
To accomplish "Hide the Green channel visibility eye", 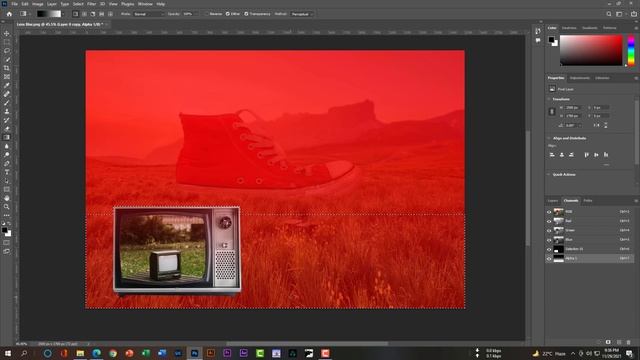I will point(549,231).
